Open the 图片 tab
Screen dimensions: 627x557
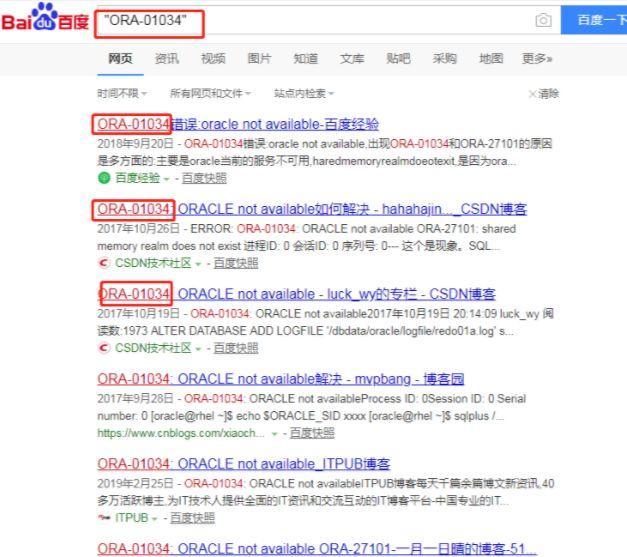(259, 59)
